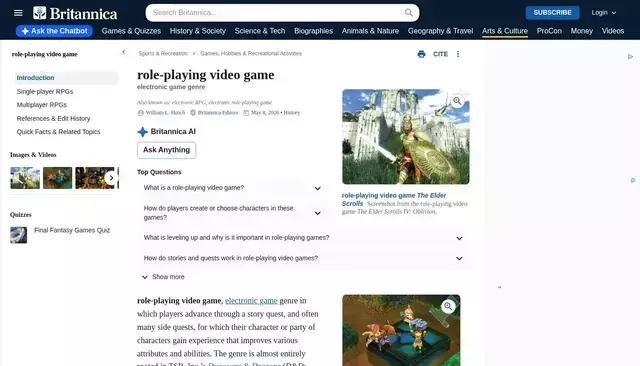Image resolution: width=640 pixels, height=366 pixels.
Task: Open William L. Hosch author link
Action: pos(165,113)
